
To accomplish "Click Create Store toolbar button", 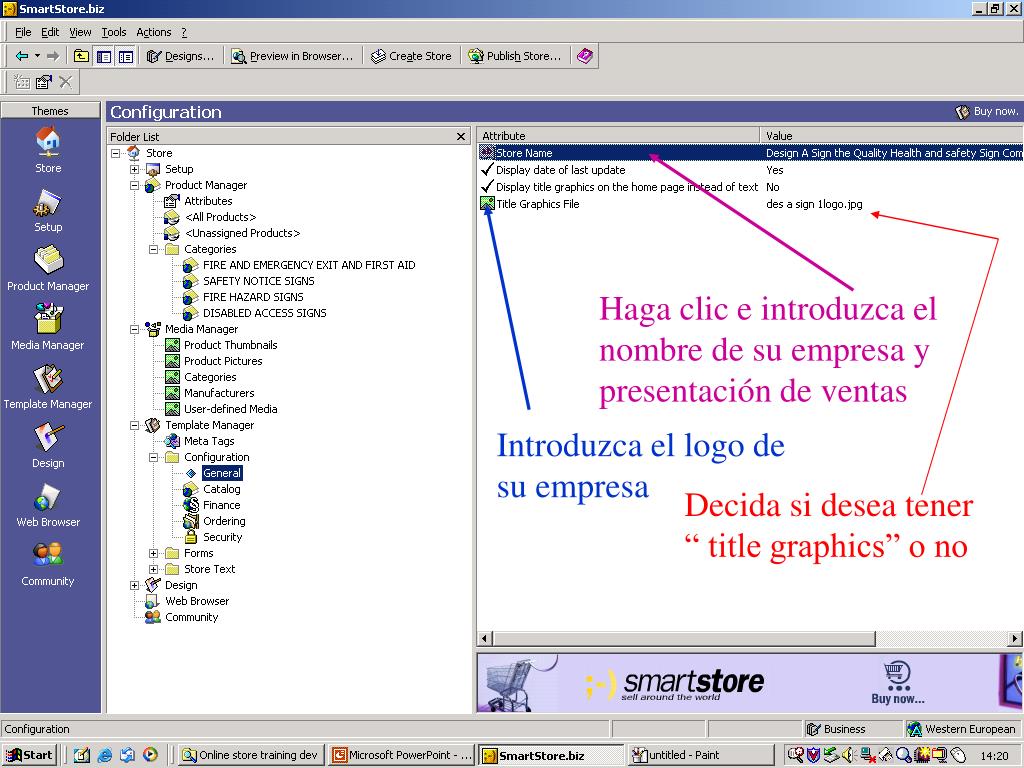I will click(411, 56).
